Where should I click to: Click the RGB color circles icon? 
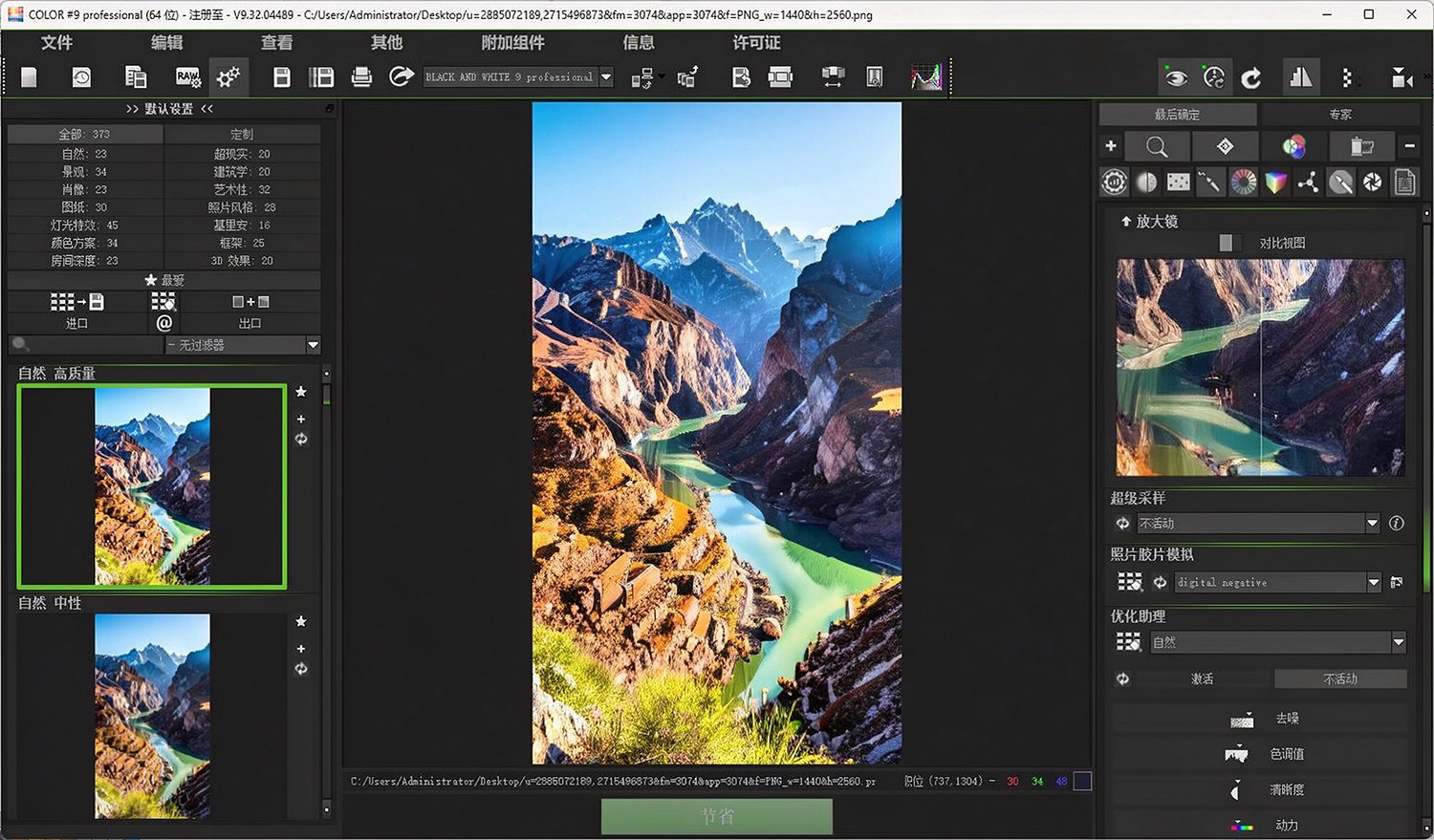1293,146
